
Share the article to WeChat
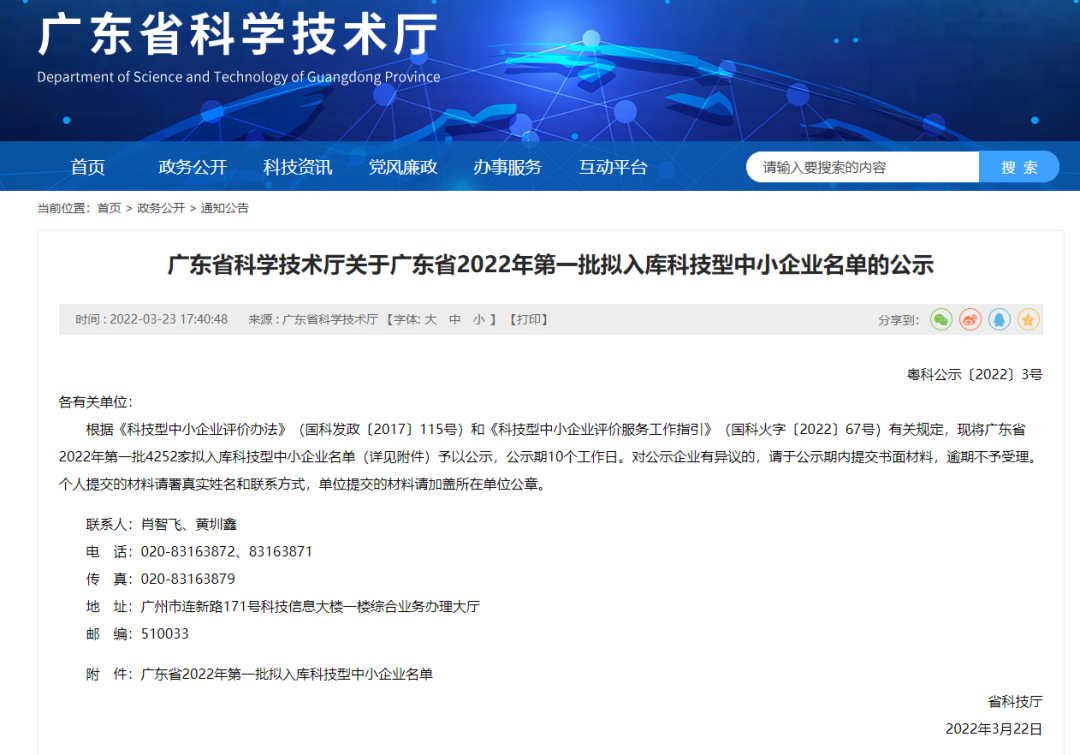coord(940,320)
